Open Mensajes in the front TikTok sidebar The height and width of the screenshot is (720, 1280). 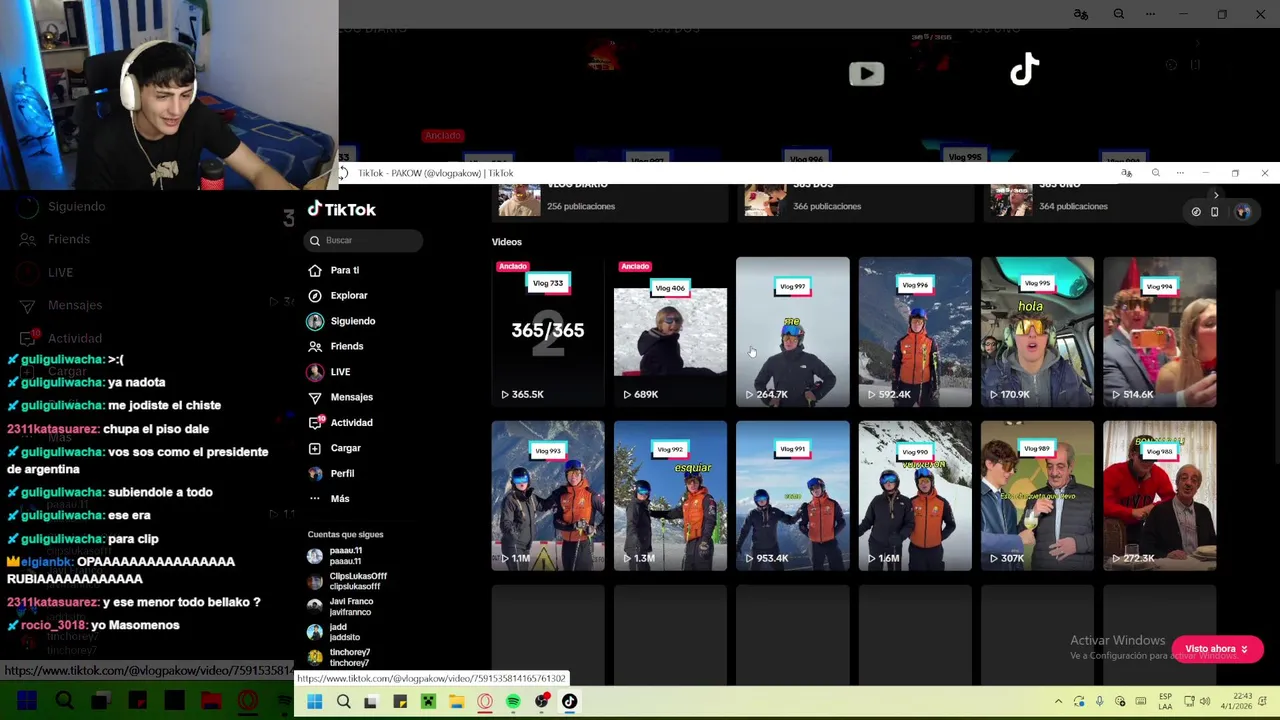pyautogui.click(x=340, y=397)
